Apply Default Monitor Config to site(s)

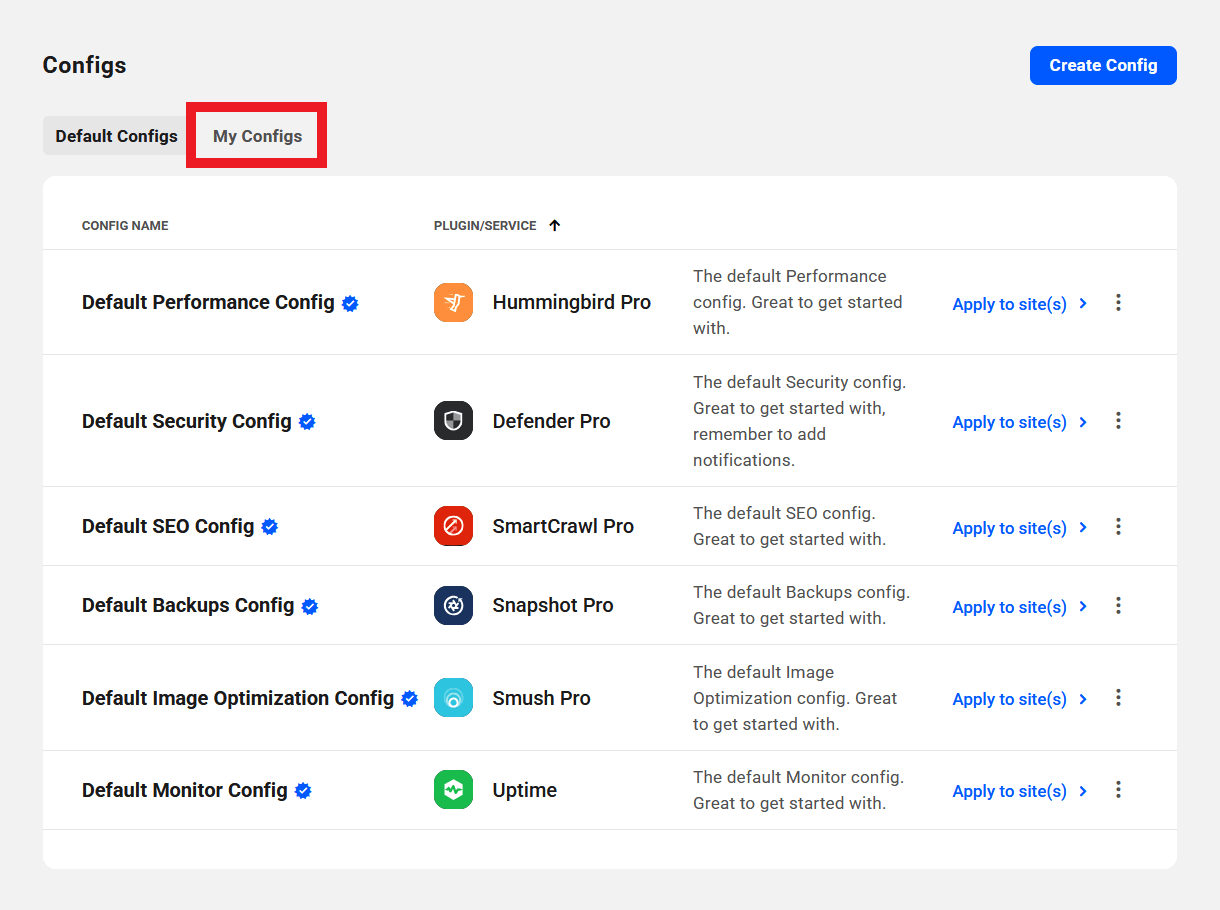click(x=1020, y=791)
